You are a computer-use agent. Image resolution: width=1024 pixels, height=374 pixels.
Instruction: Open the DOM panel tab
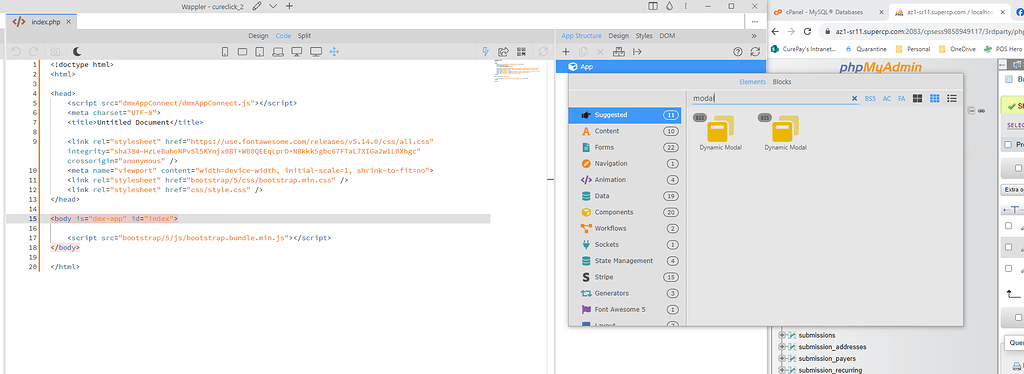[x=667, y=36]
